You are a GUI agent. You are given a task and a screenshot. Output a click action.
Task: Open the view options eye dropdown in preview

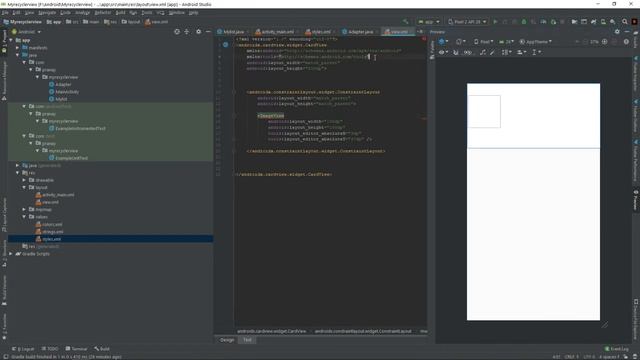(443, 52)
